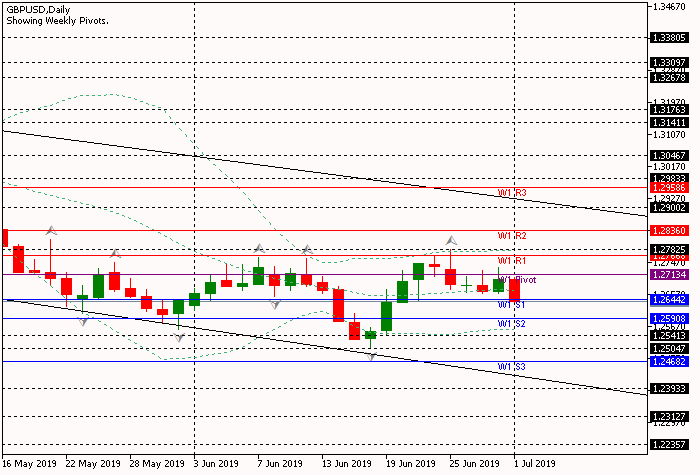700x475 pixels.
Task: Click the 1.30467 price level tag
Action: tap(667, 156)
